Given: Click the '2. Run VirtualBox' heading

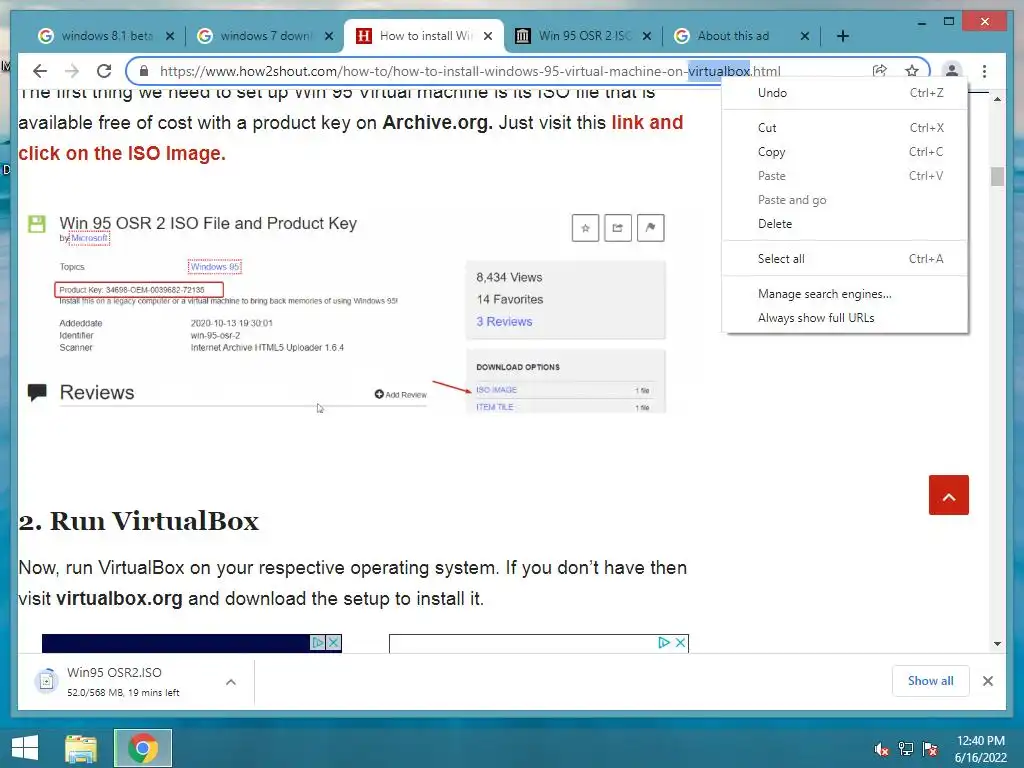Looking at the screenshot, I should point(138,521).
